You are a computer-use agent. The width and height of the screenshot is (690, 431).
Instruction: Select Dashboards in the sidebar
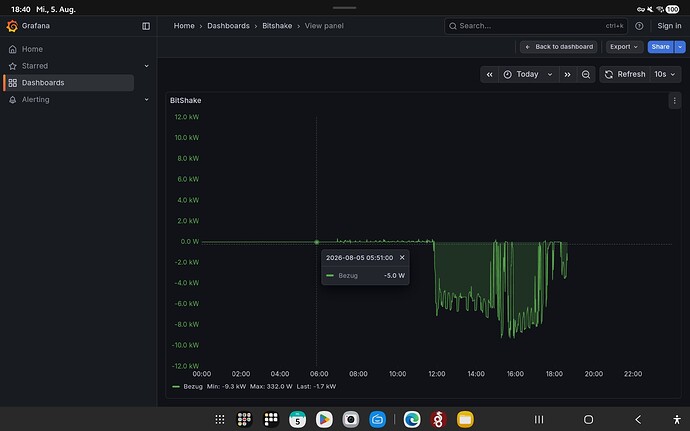click(69, 83)
